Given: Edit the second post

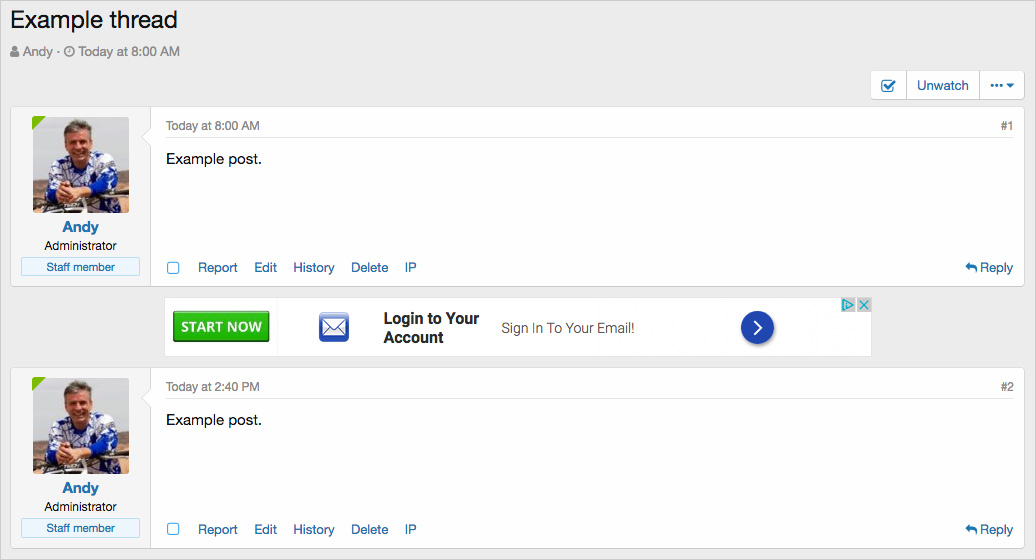Looking at the screenshot, I should pyautogui.click(x=265, y=530).
